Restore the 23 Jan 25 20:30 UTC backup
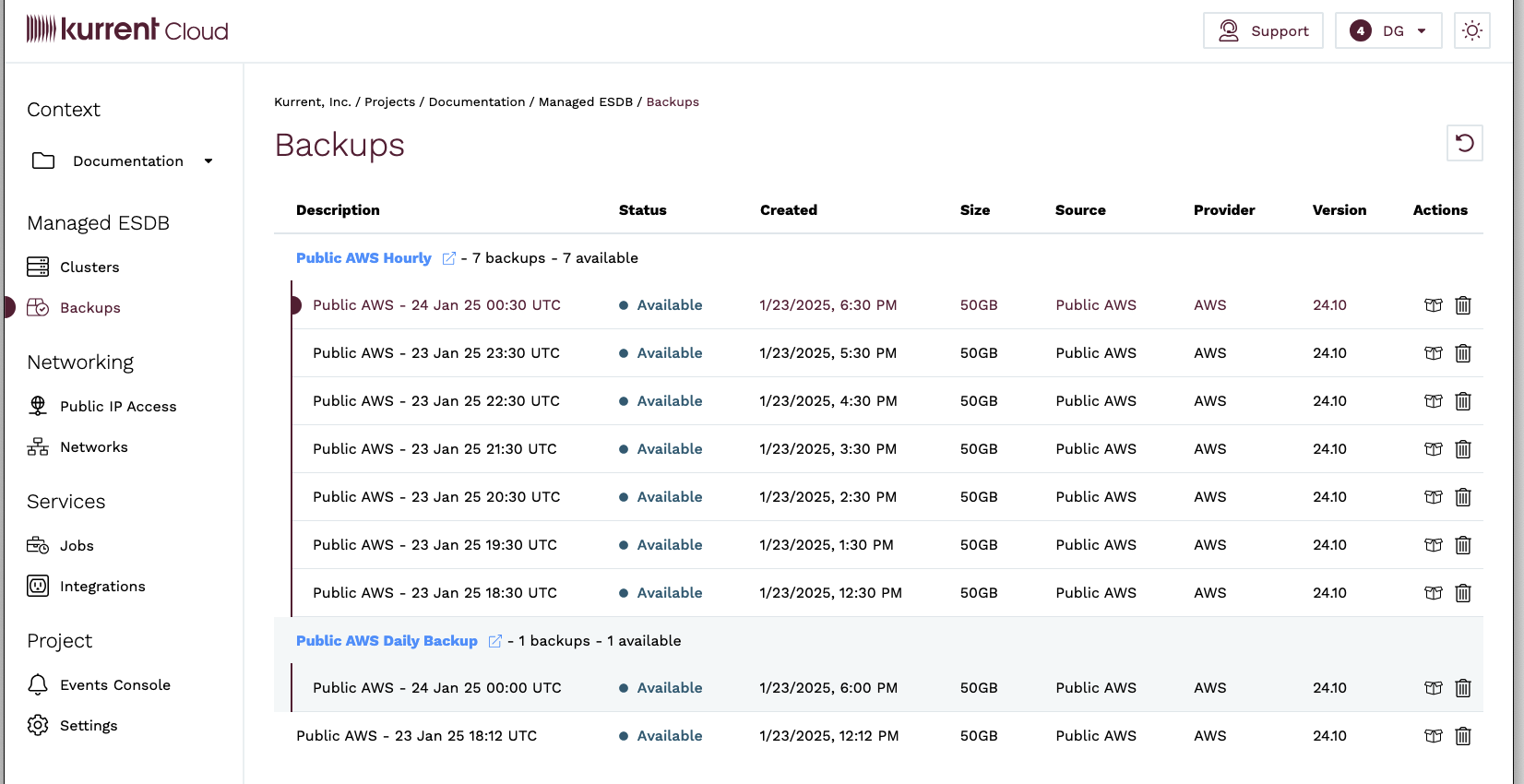Image resolution: width=1524 pixels, height=784 pixels. pyautogui.click(x=1433, y=497)
